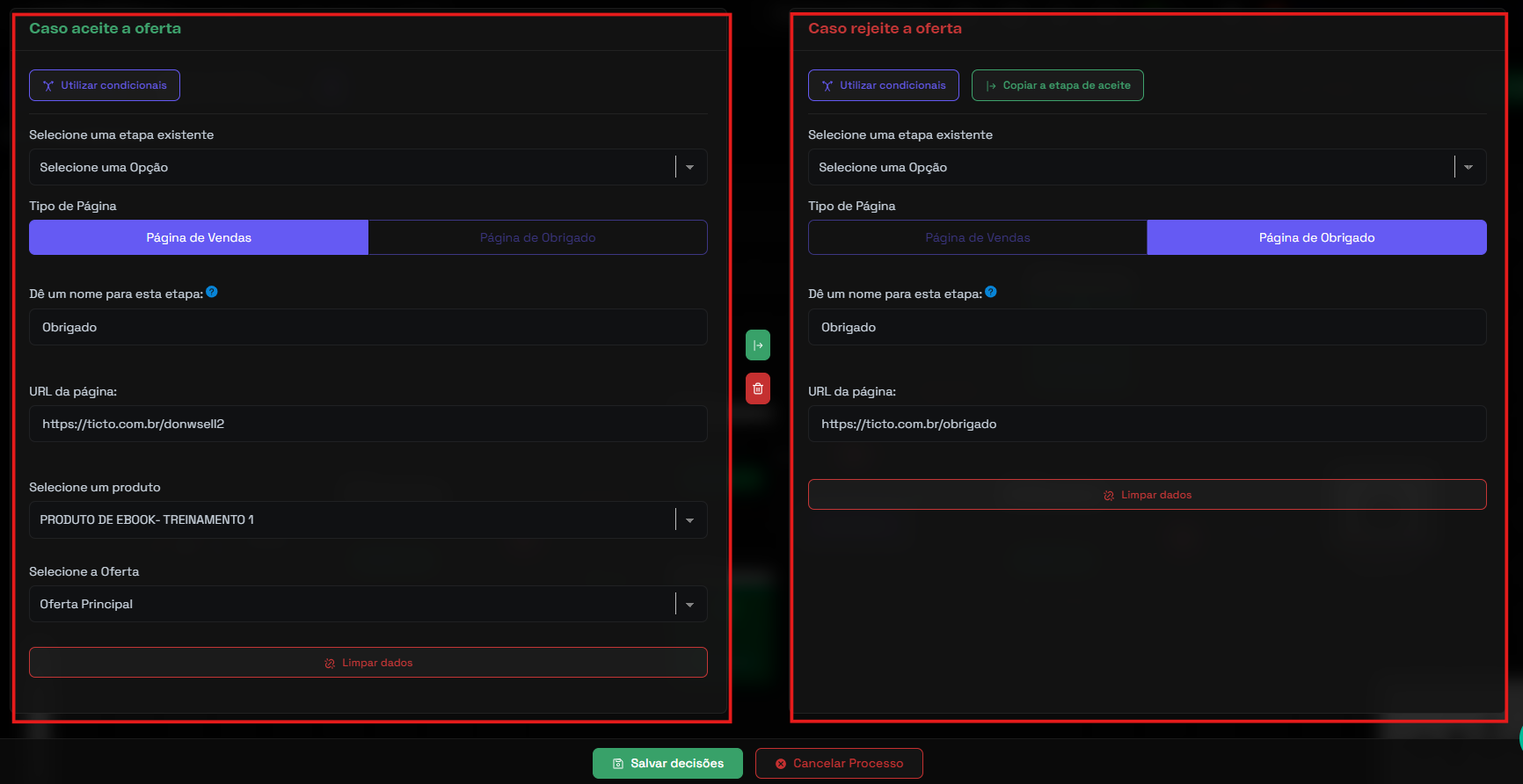Screen dimensions: 1523x784
Task: Select Página de Vendas in accept panel
Action: 199,237
